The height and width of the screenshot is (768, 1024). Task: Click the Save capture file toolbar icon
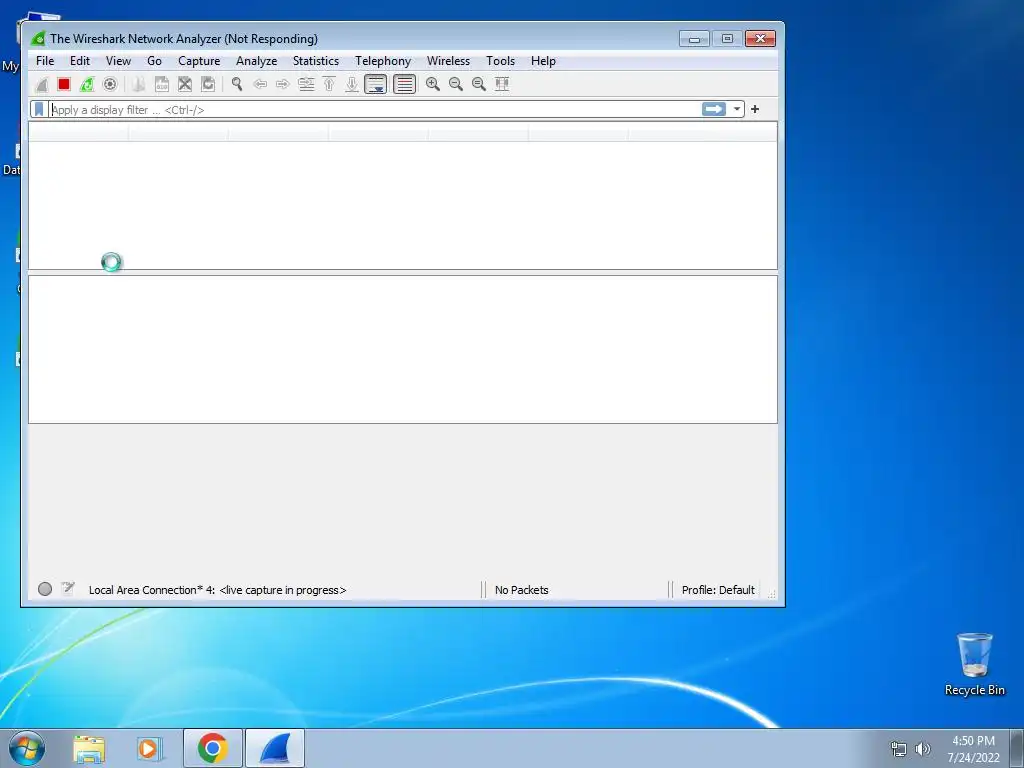click(x=161, y=84)
